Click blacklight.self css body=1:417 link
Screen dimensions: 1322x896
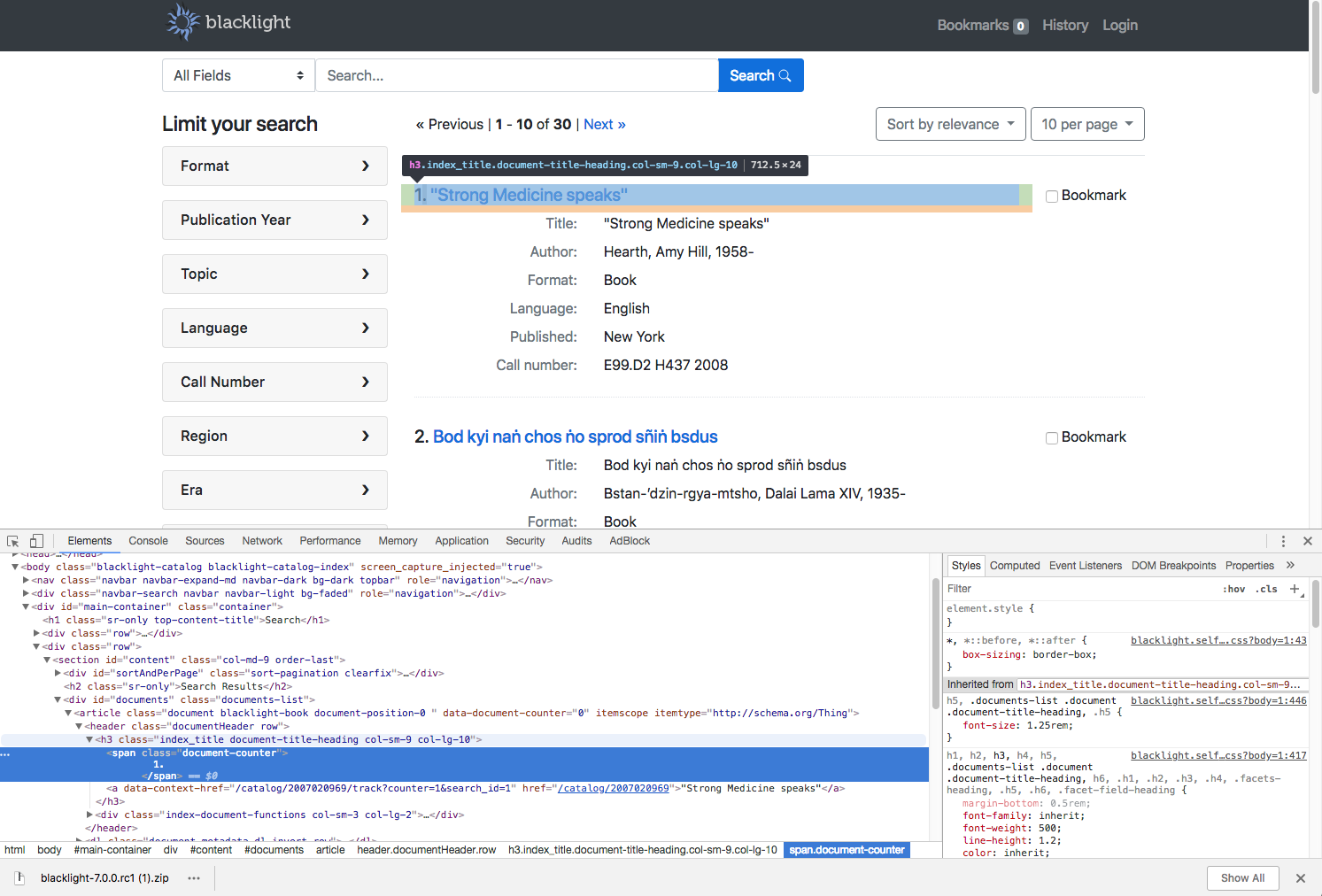1218,755
